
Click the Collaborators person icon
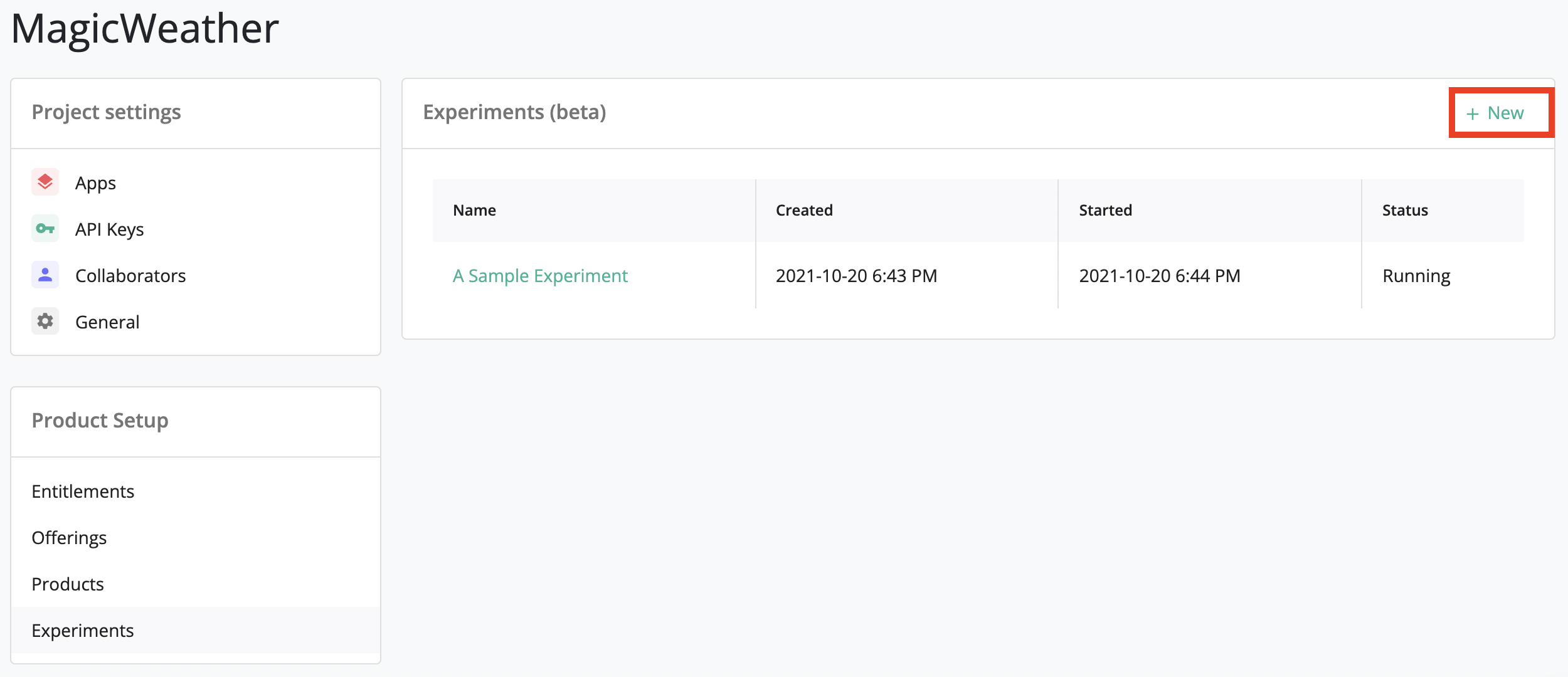coord(45,275)
